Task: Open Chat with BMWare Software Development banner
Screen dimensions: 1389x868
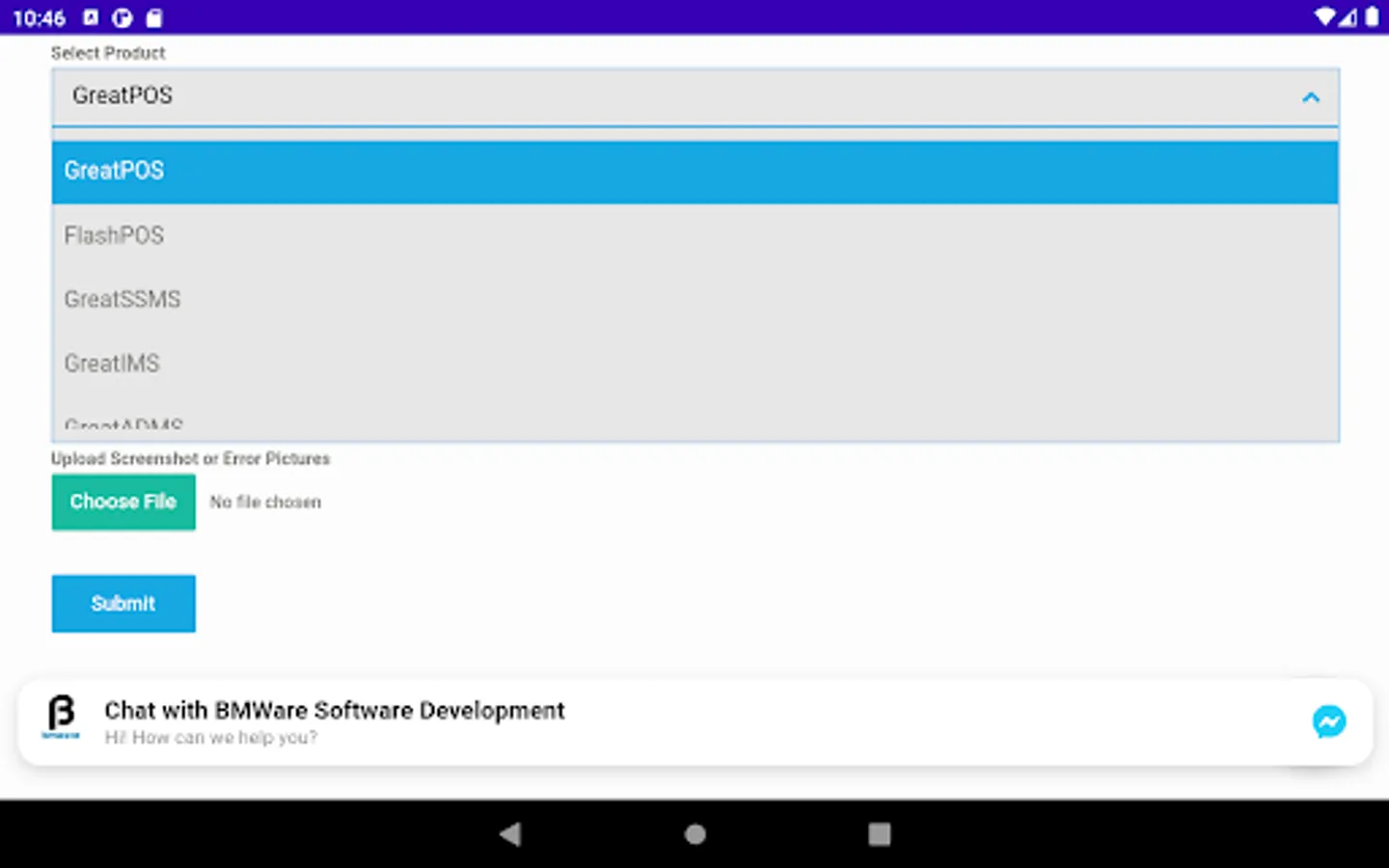Action: 694,722
